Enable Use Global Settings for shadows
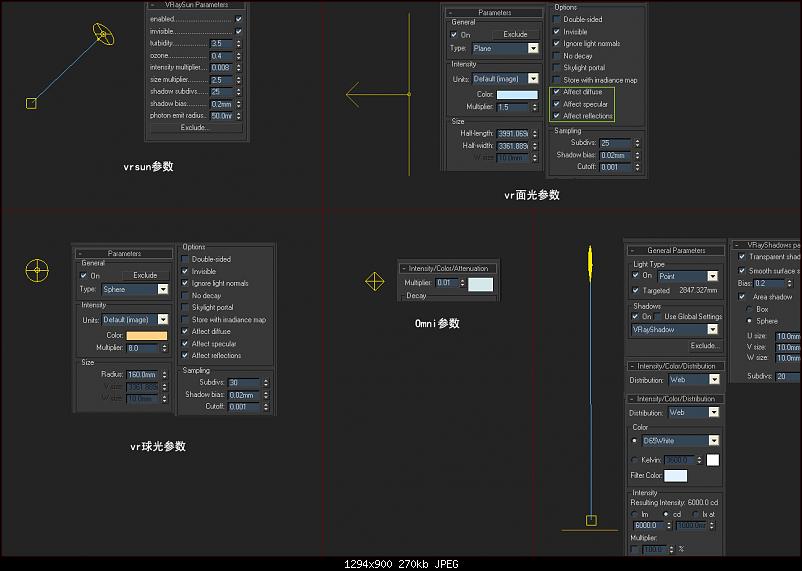Viewport: 802px width, 571px height. click(x=658, y=317)
